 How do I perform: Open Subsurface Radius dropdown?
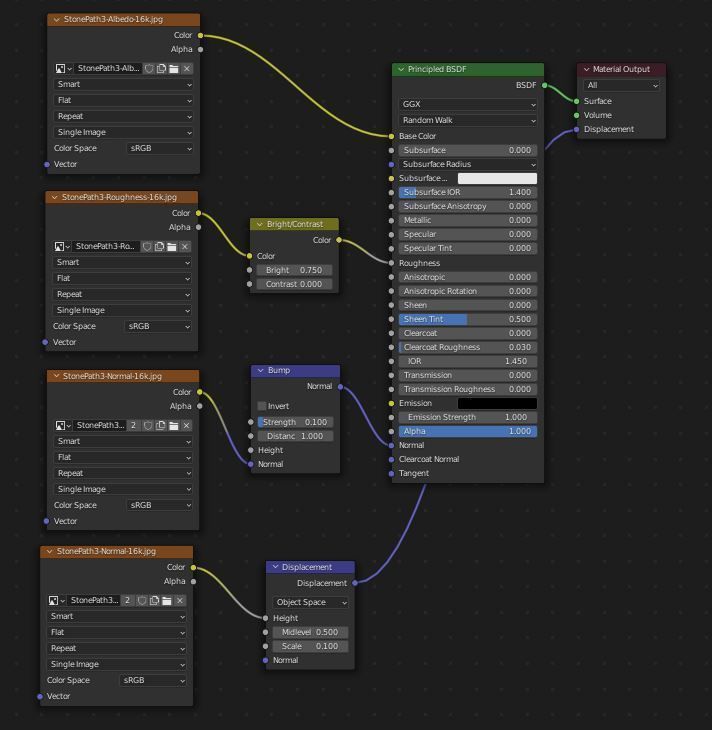coord(468,164)
